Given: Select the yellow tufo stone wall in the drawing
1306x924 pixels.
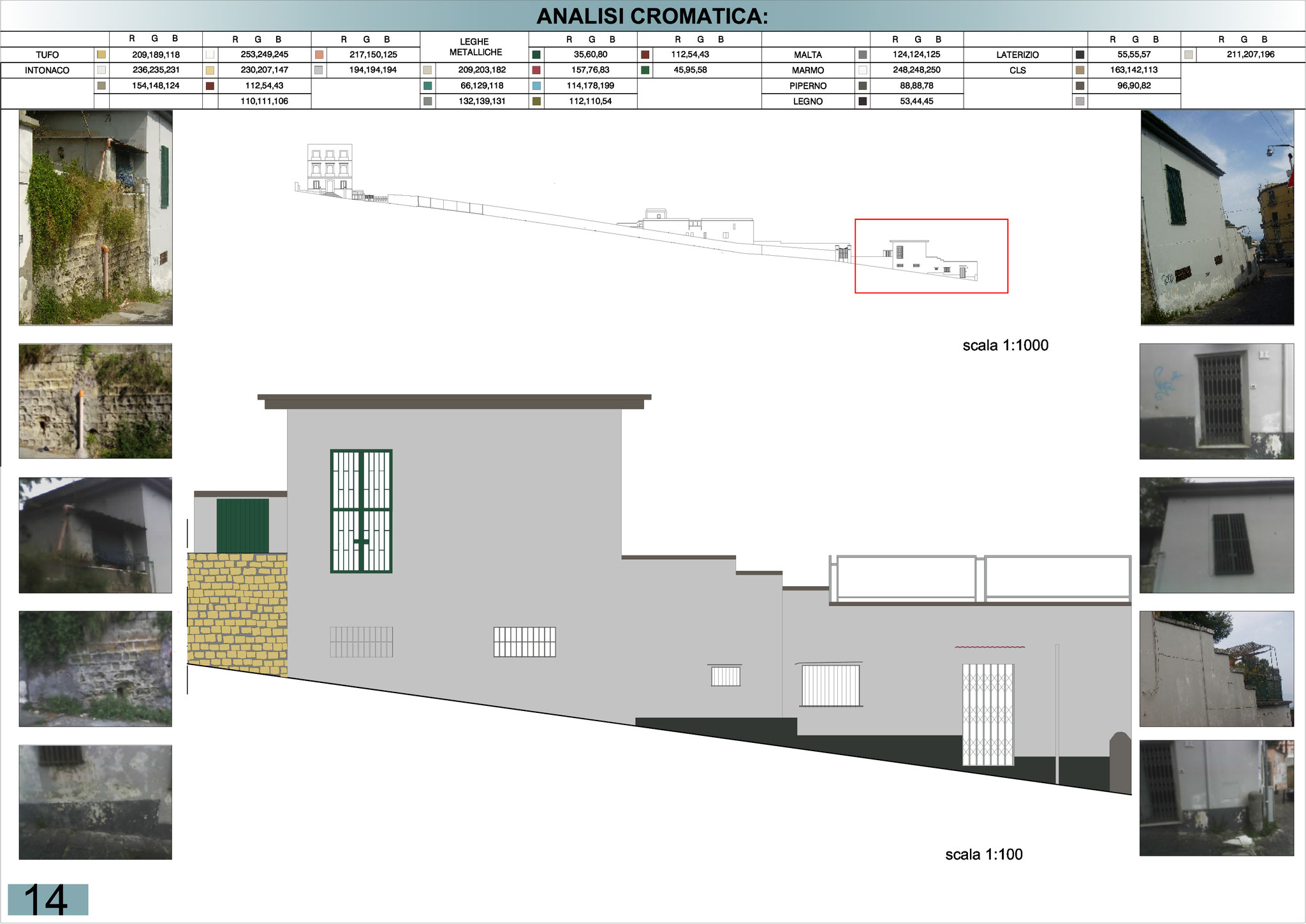Looking at the screenshot, I should pos(237,613).
